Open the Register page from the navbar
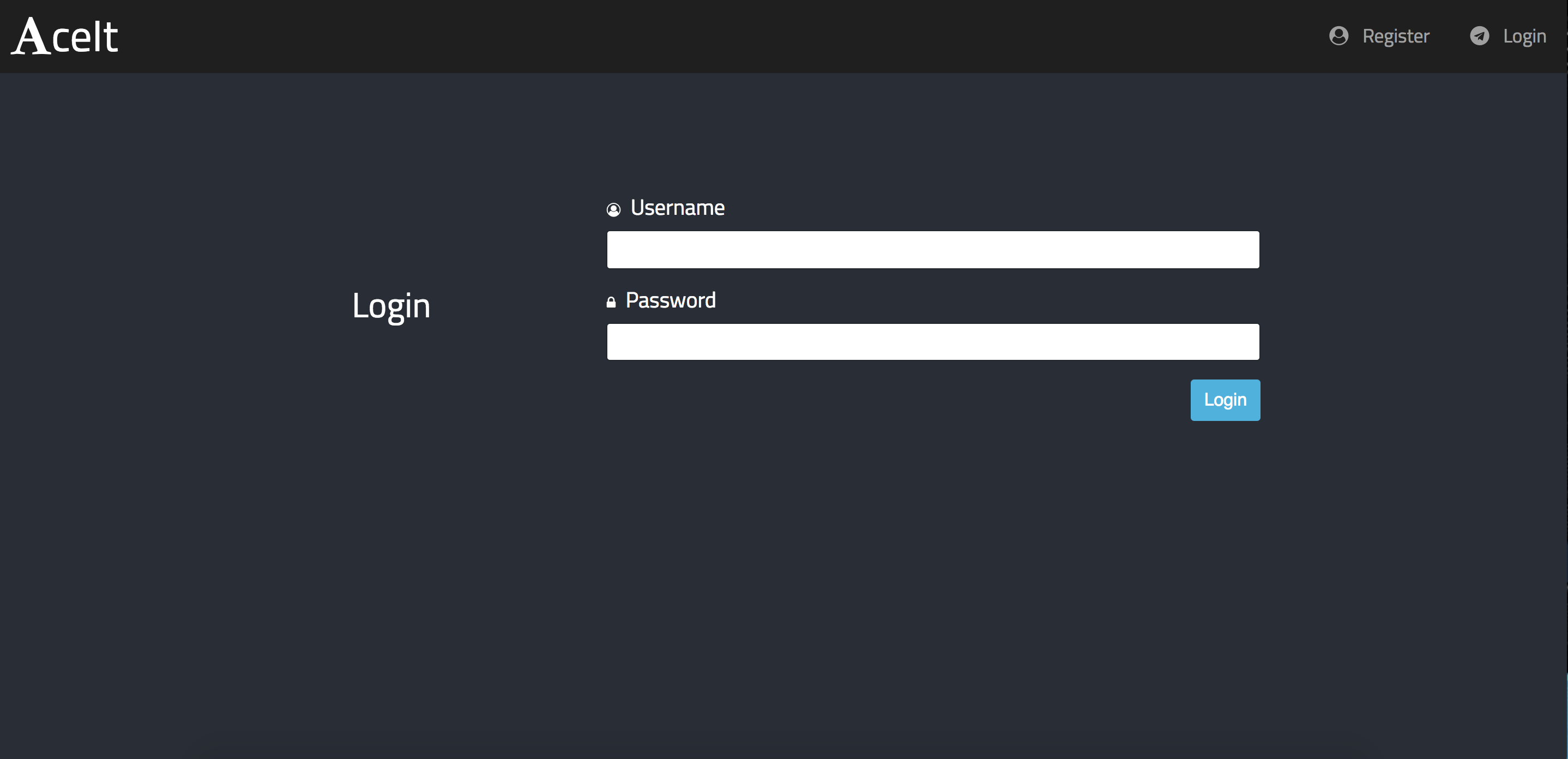The height and width of the screenshot is (759, 1568). coord(1395,37)
